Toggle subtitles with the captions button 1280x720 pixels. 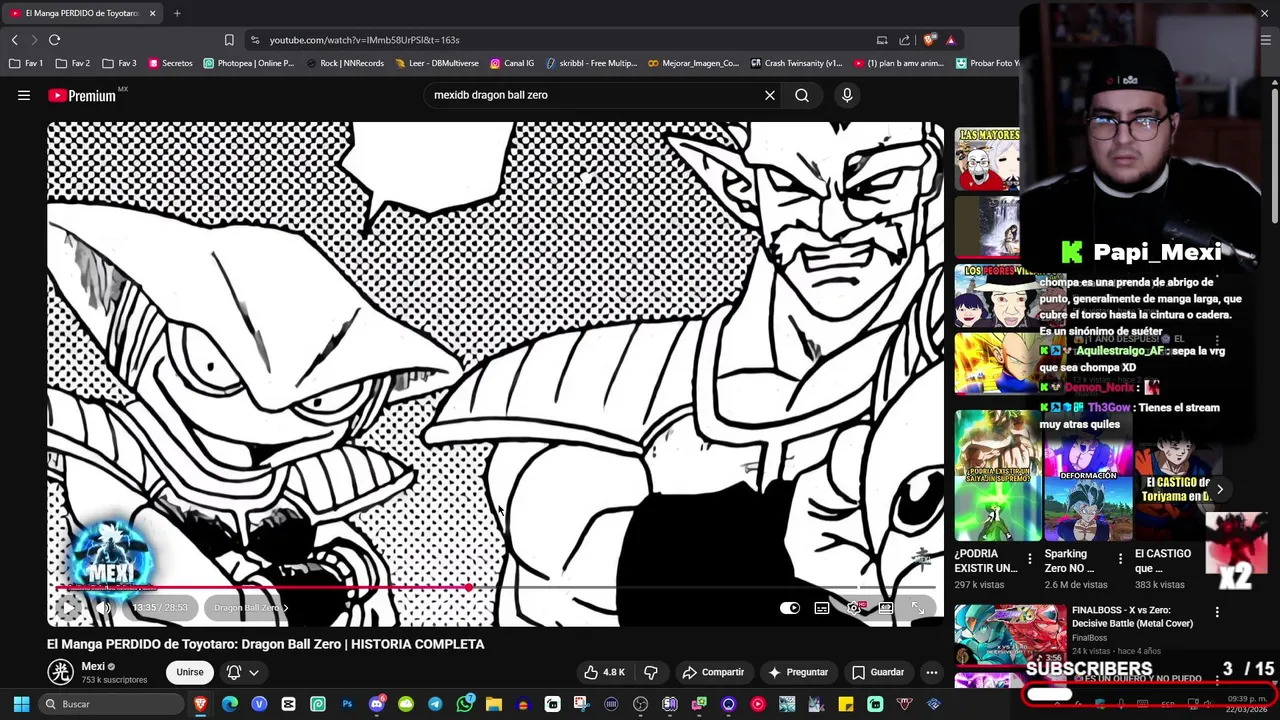[x=822, y=608]
